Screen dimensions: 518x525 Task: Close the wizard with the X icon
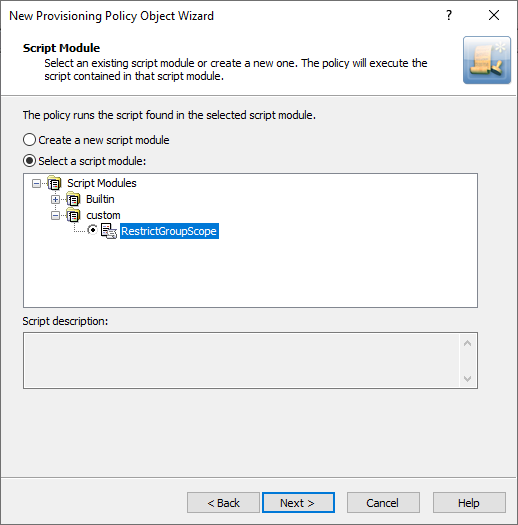click(494, 15)
